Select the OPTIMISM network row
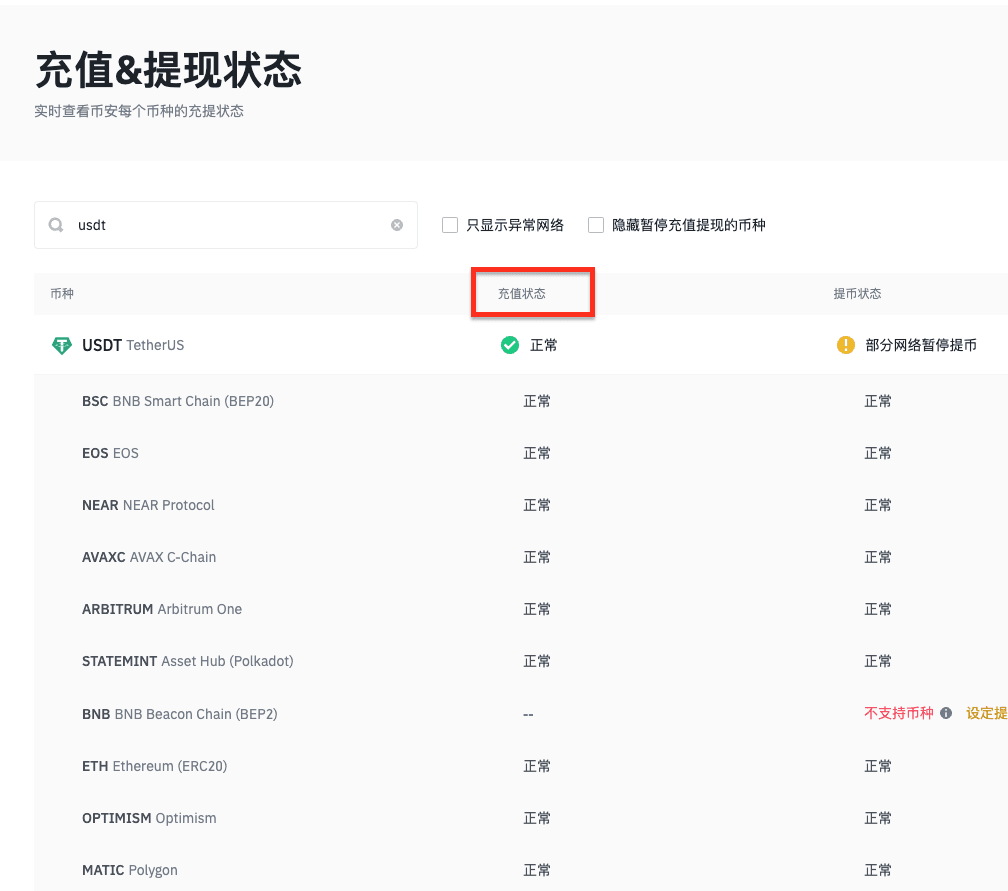The width and height of the screenshot is (1008, 891). point(521,818)
